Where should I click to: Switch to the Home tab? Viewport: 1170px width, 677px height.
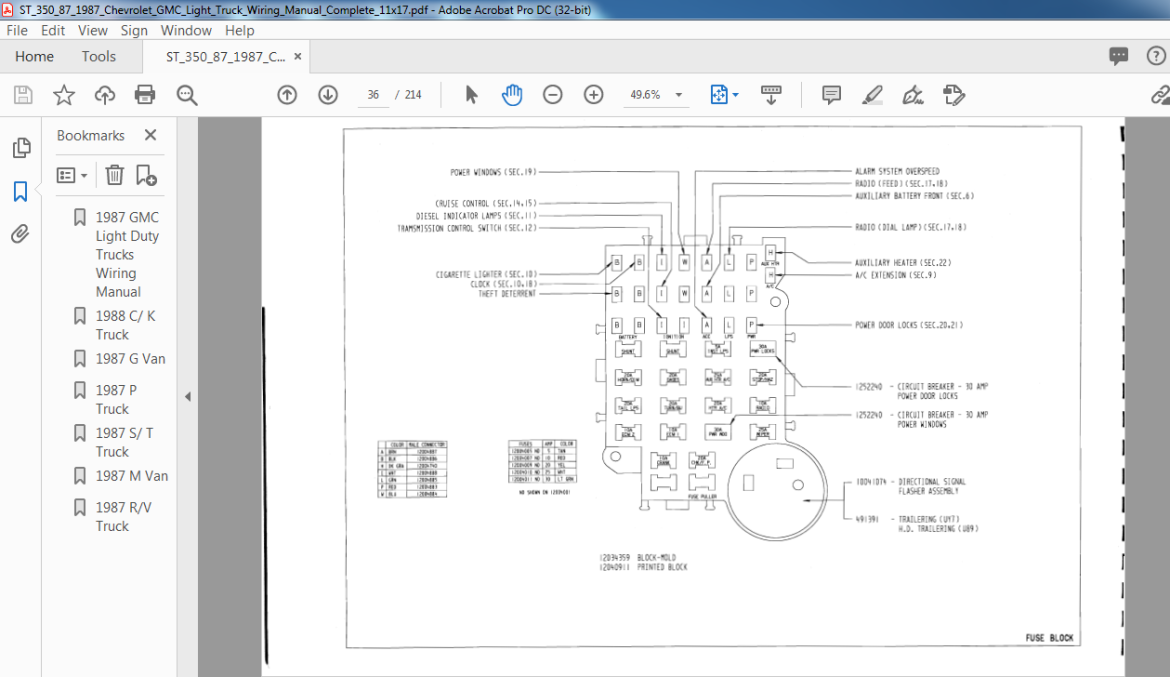34,57
